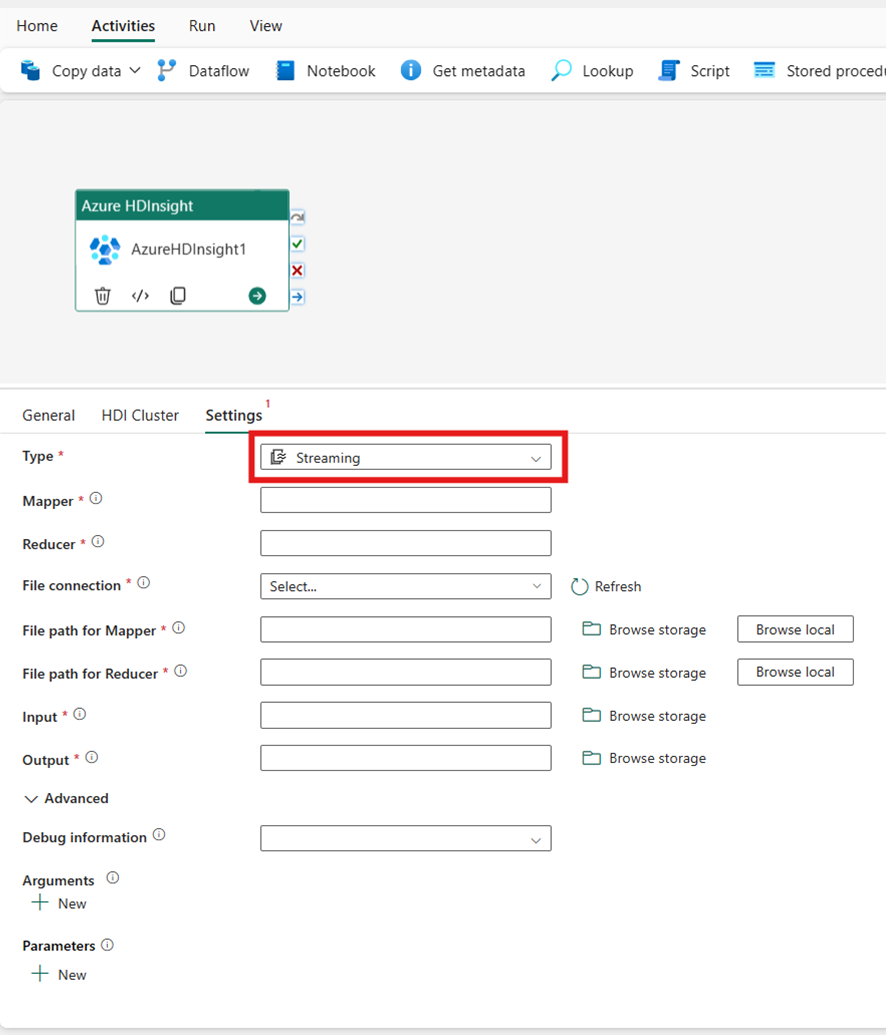
Task: Clone the AzureHDInsight1 activity with copy icon
Action: click(178, 296)
